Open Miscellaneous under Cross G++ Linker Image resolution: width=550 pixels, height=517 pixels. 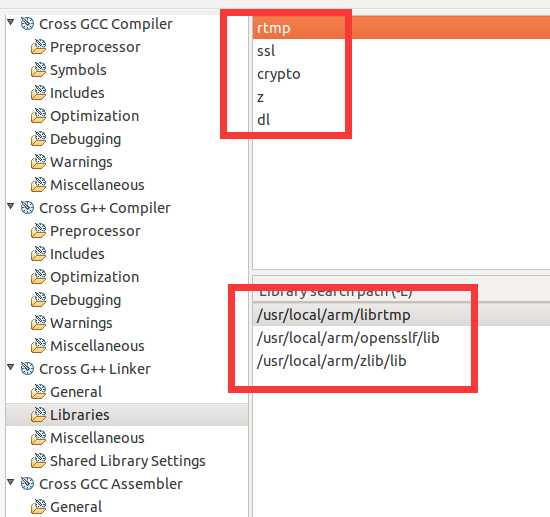click(97, 438)
